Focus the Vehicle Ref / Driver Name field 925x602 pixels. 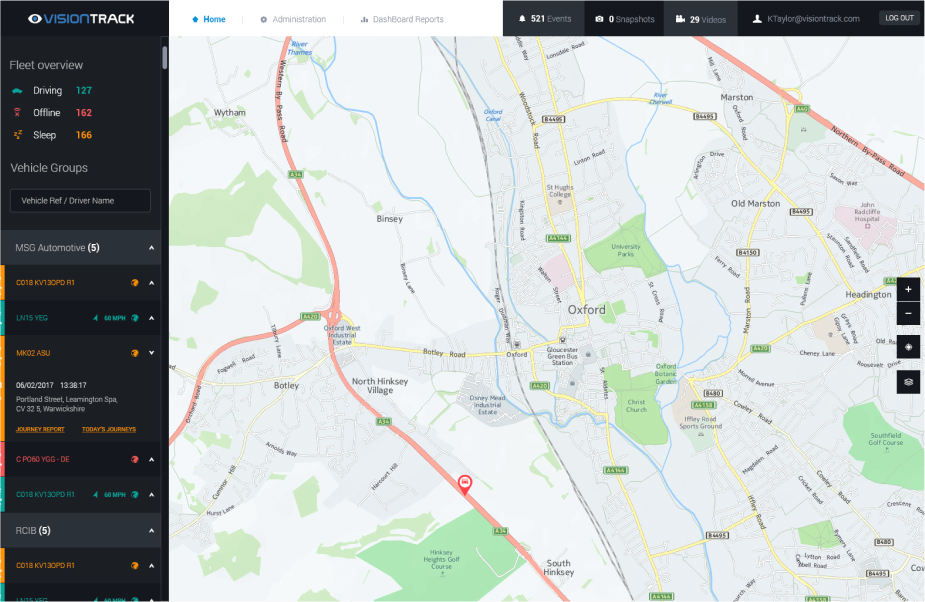click(80, 201)
